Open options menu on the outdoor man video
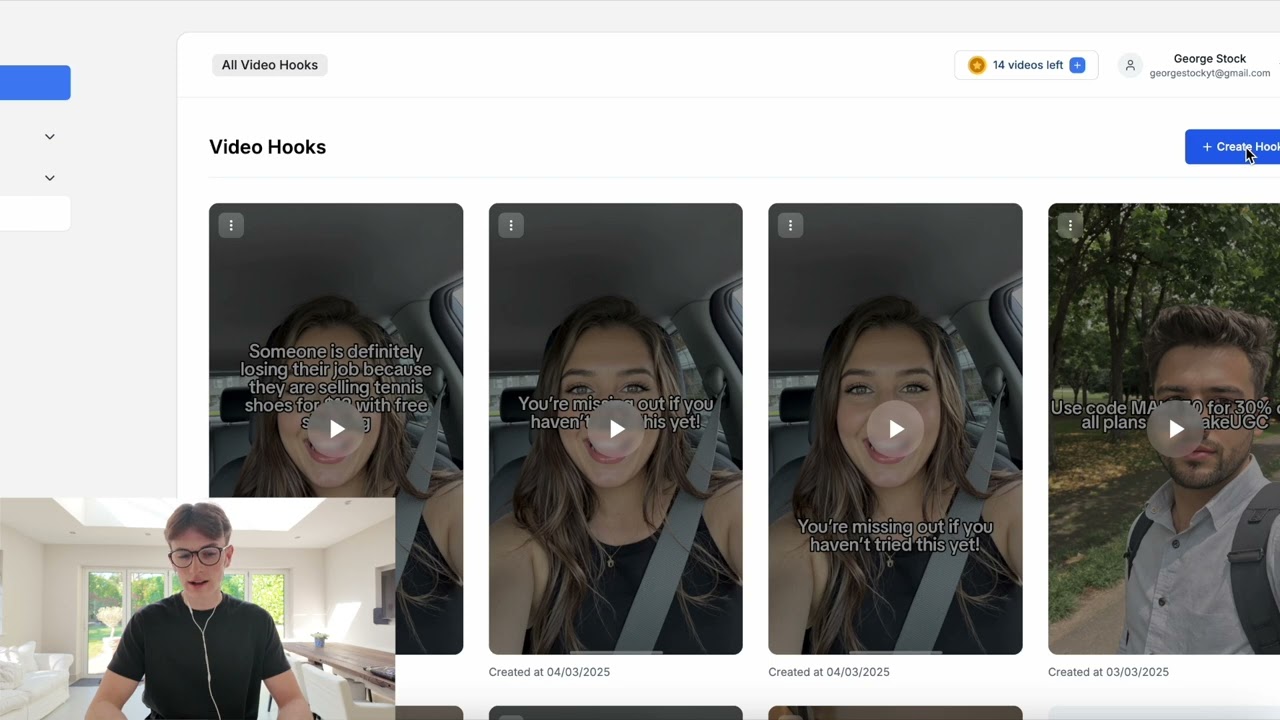1280x720 pixels. click(1070, 226)
